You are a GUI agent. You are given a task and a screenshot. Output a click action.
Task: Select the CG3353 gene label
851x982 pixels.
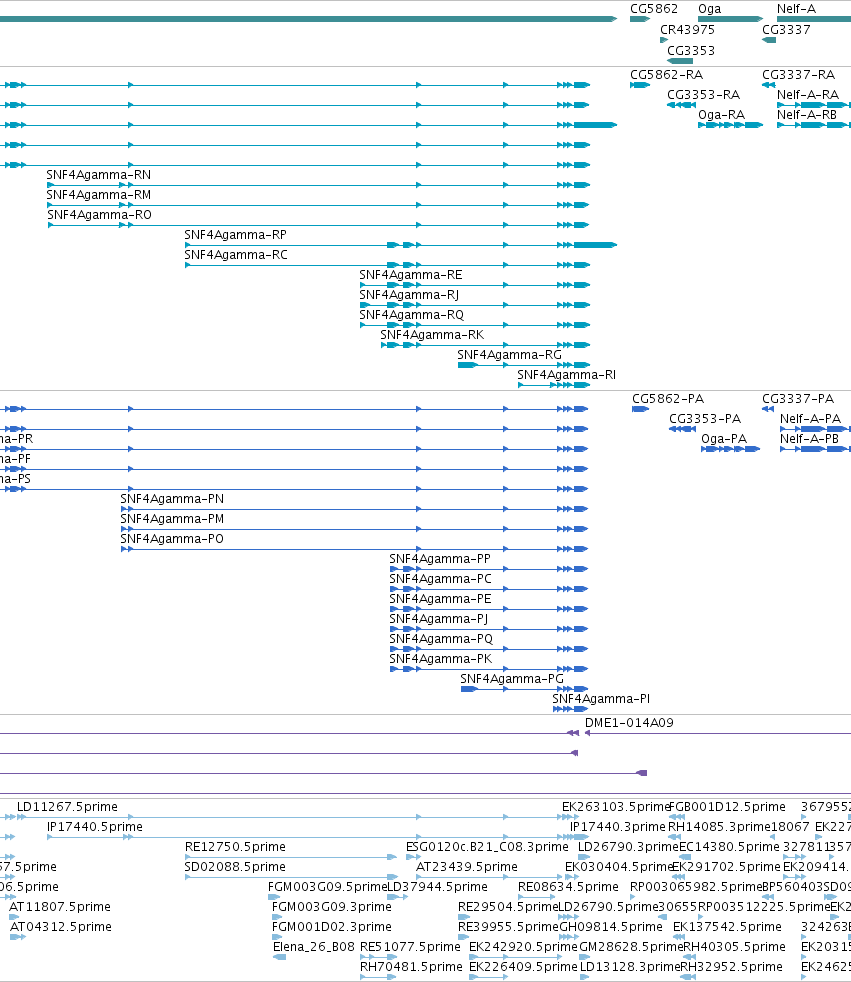[x=691, y=51]
